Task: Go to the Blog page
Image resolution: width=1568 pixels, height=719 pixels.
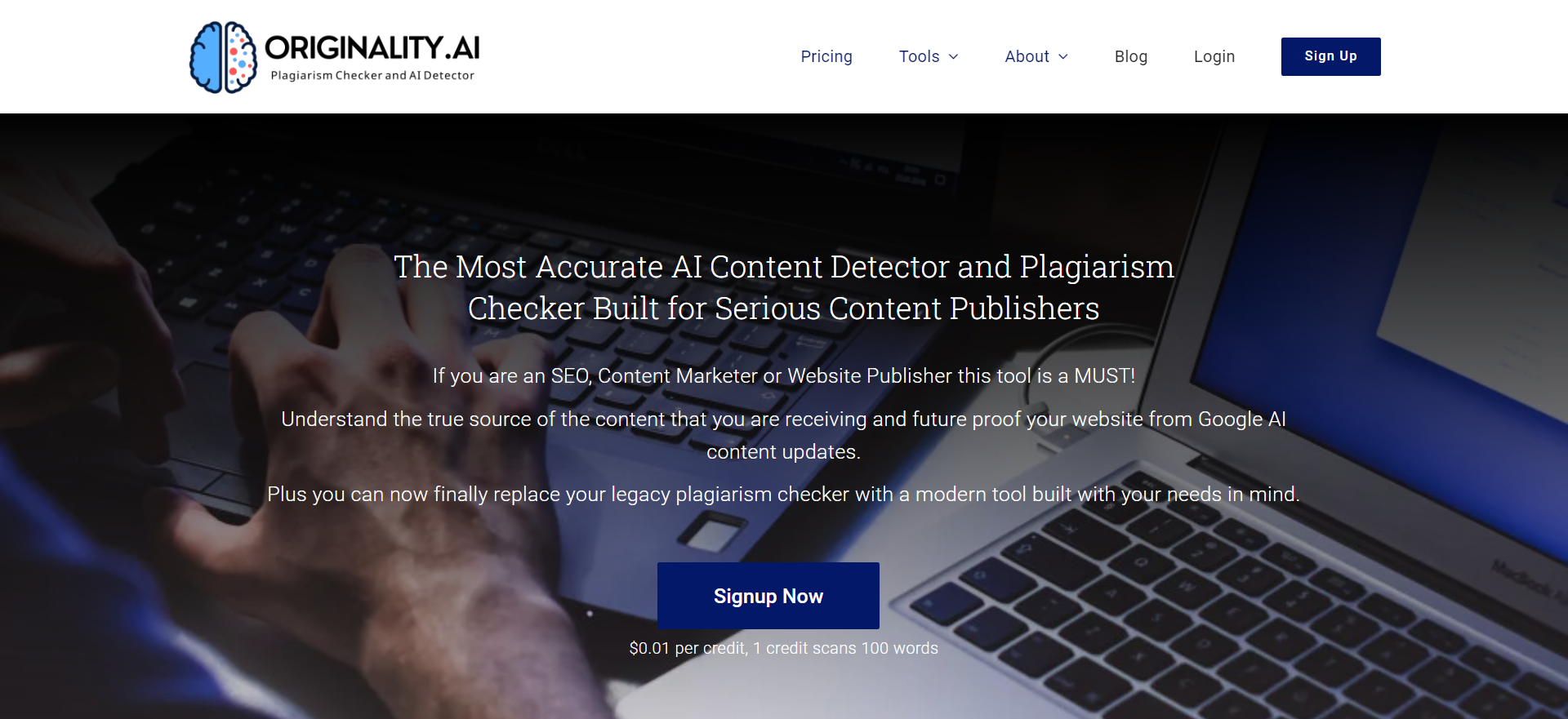Action: [1131, 56]
